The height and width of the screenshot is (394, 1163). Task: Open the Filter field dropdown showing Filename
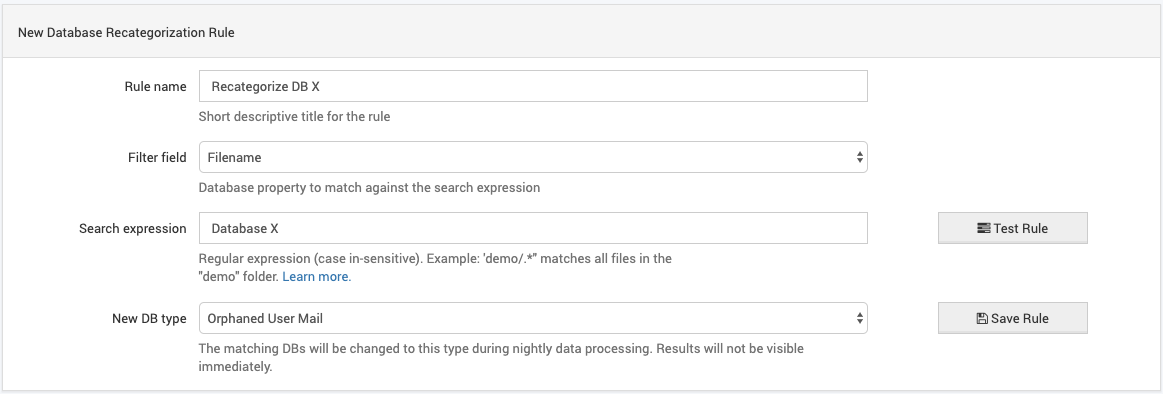click(533, 157)
